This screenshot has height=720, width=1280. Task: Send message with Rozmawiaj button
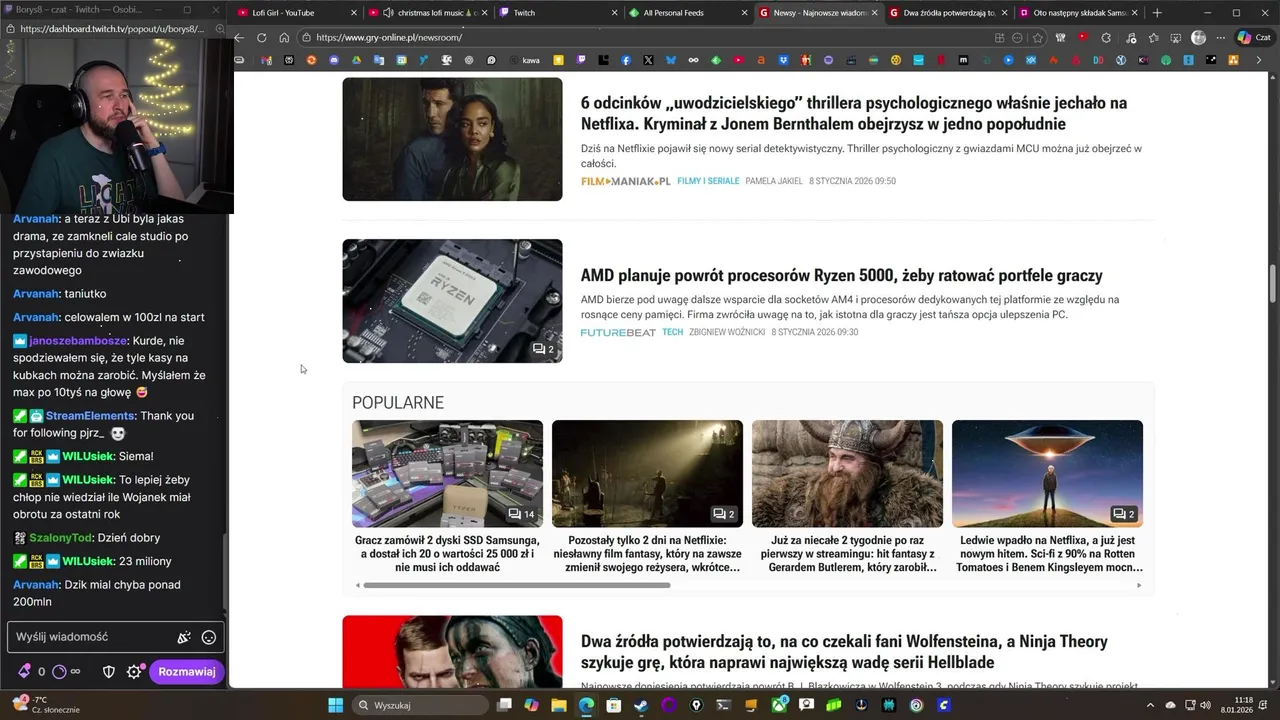(x=187, y=672)
